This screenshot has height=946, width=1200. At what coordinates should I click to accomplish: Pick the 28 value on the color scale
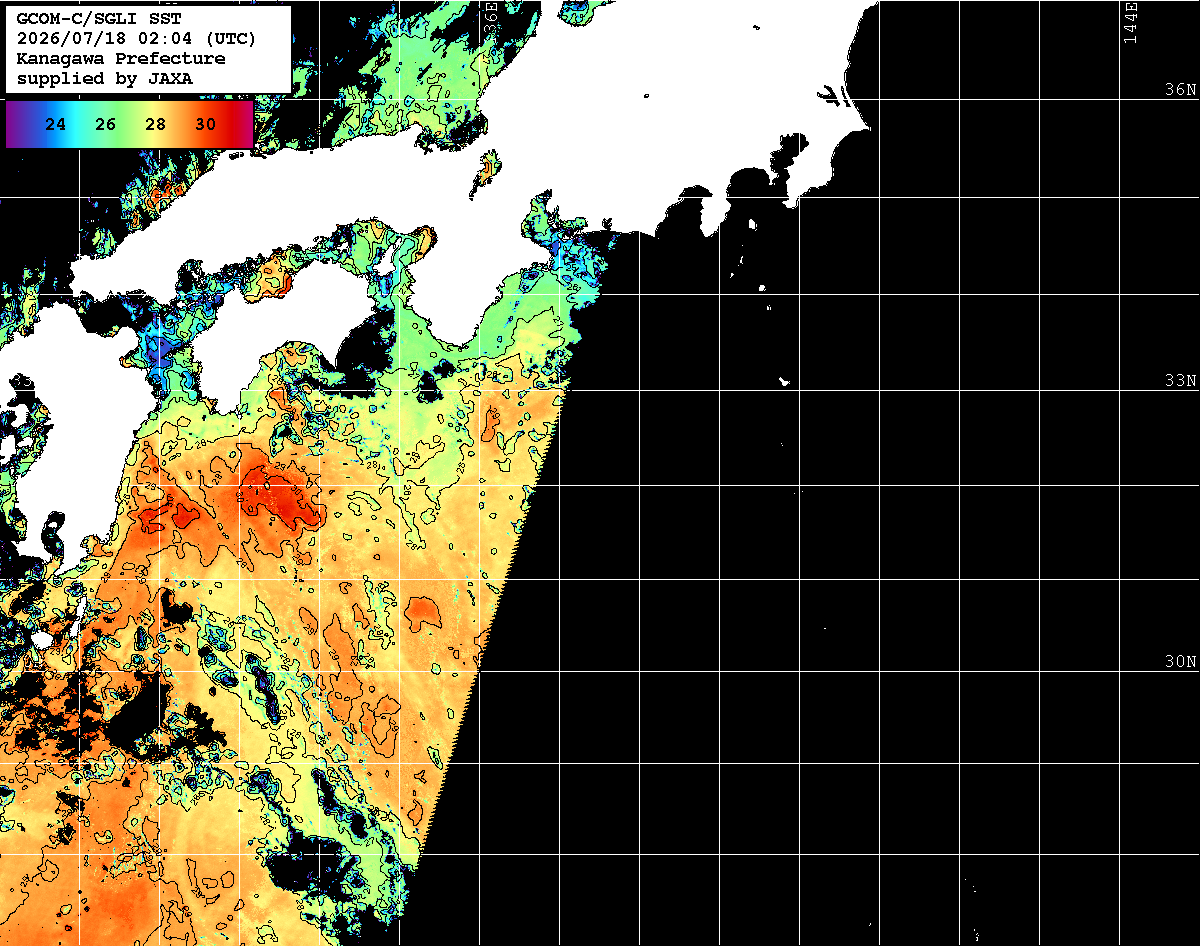pos(156,125)
